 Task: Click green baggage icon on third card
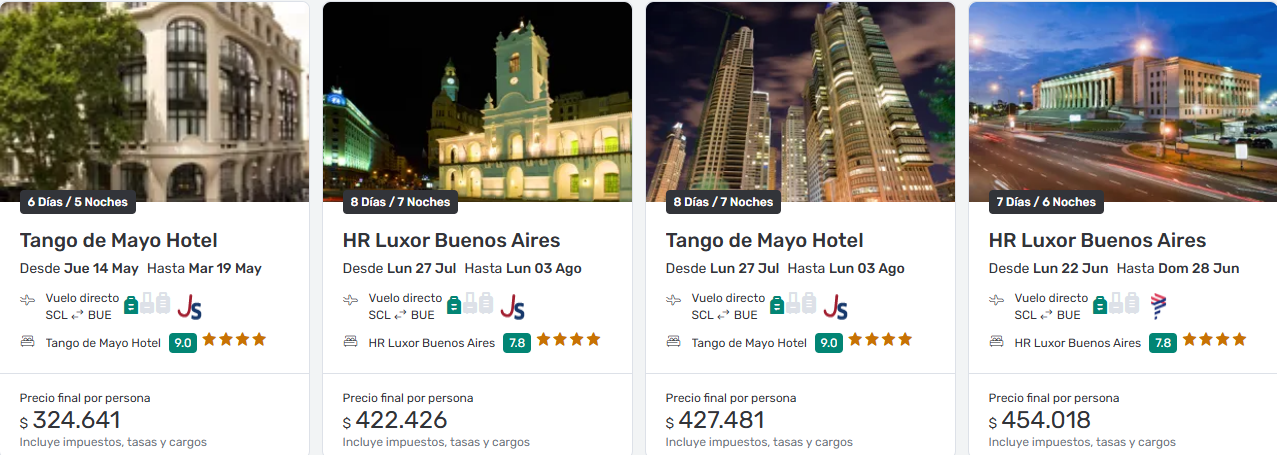(777, 303)
